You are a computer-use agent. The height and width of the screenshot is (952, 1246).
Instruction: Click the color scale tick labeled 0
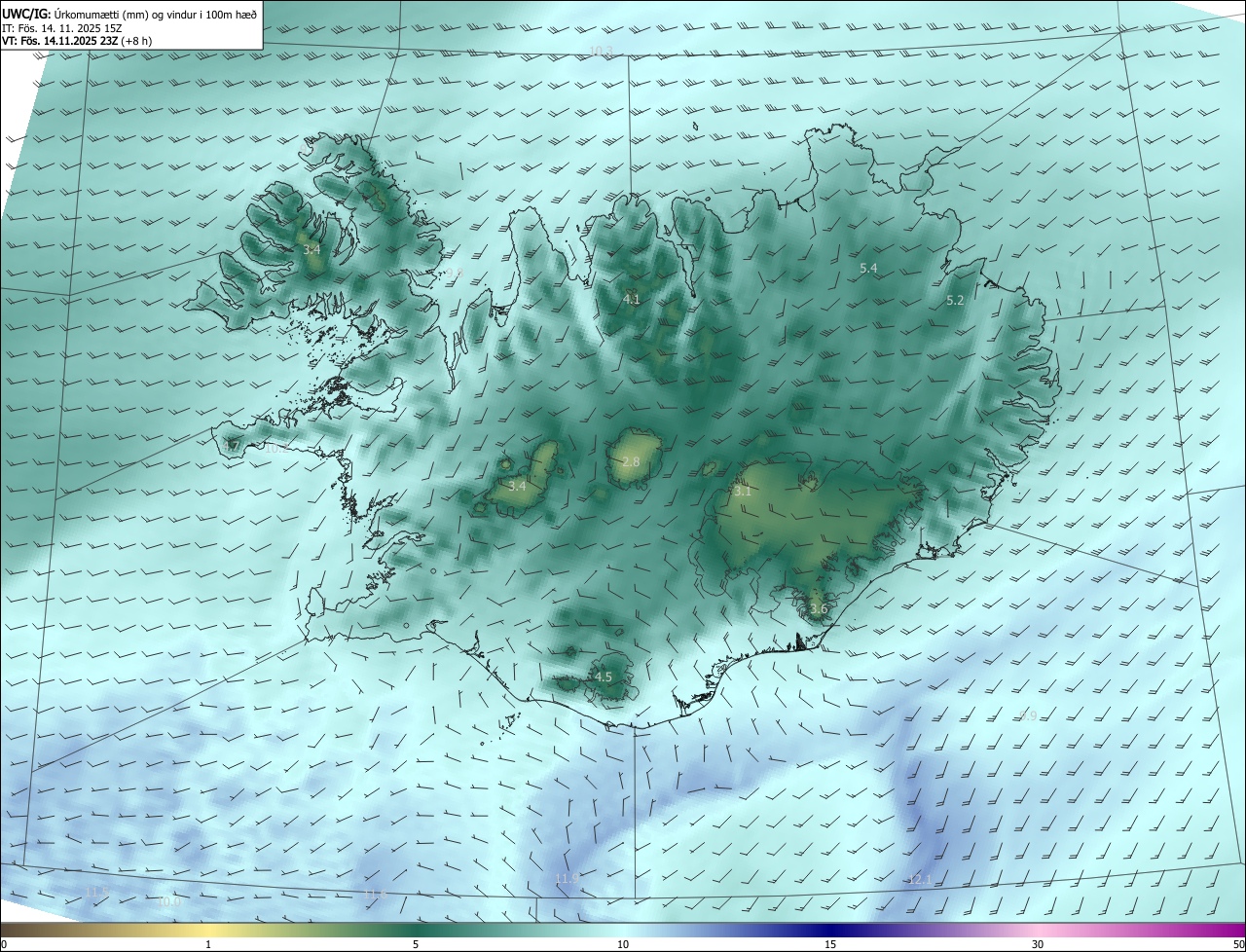coord(4,944)
